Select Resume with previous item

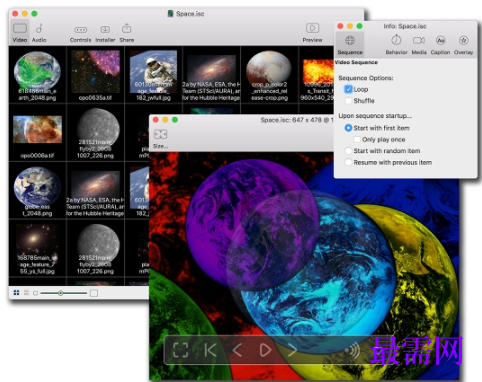coord(348,162)
